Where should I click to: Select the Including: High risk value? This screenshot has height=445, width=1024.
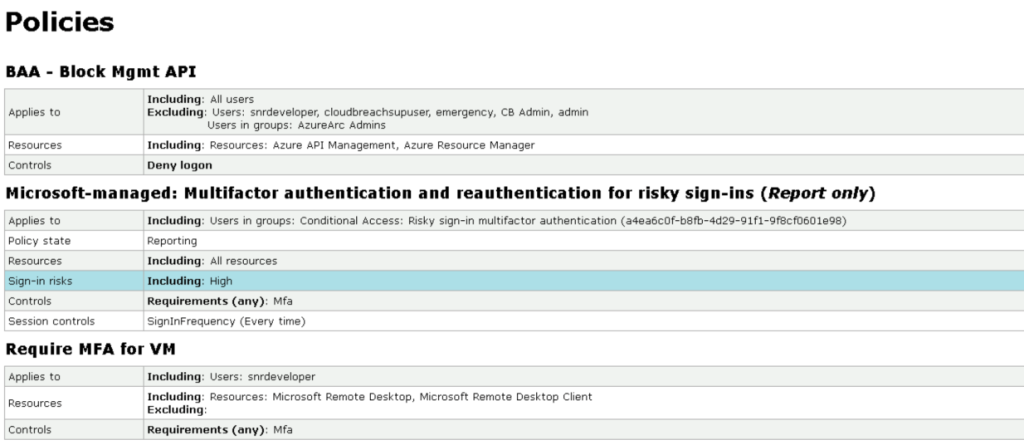coord(190,281)
